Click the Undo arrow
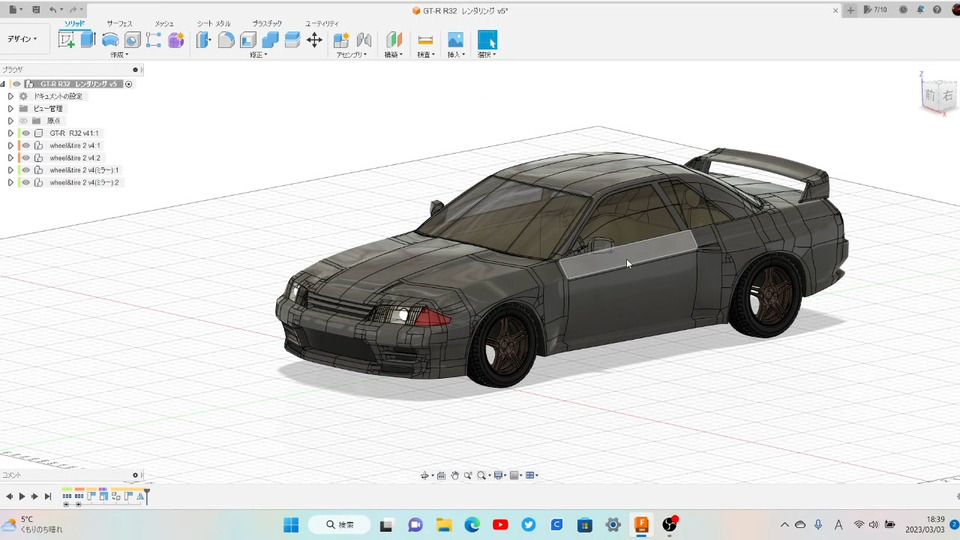Screen dimensions: 960x540 pos(53,10)
